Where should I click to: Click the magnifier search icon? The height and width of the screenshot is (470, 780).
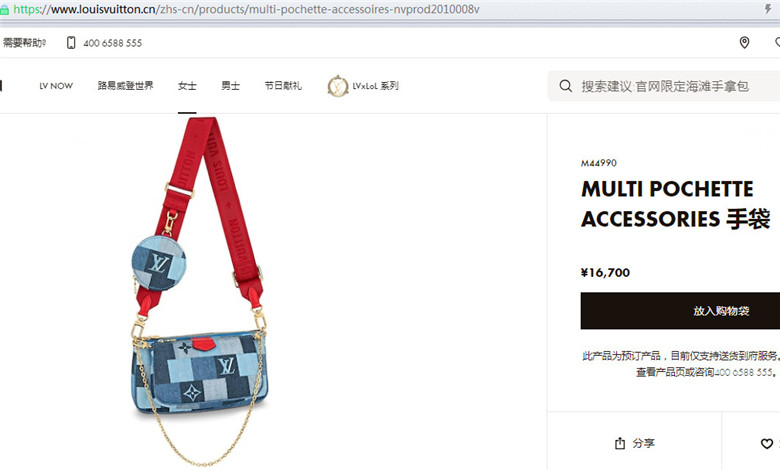click(566, 86)
